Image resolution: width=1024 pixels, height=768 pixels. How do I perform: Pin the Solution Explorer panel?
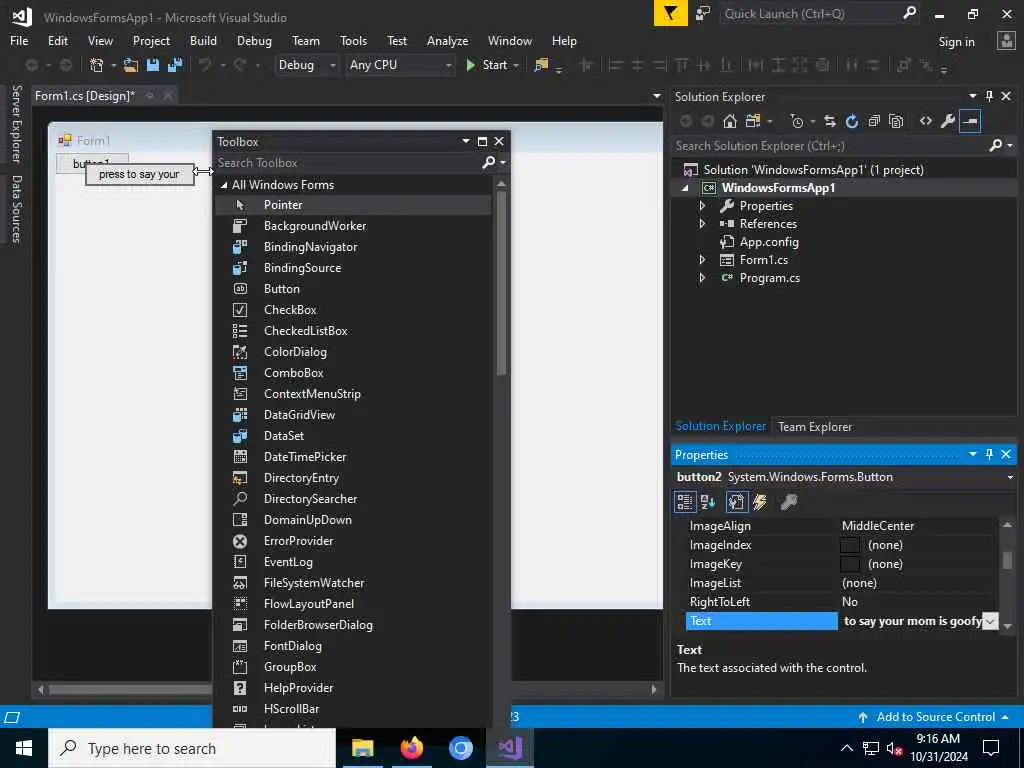pyautogui.click(x=989, y=96)
